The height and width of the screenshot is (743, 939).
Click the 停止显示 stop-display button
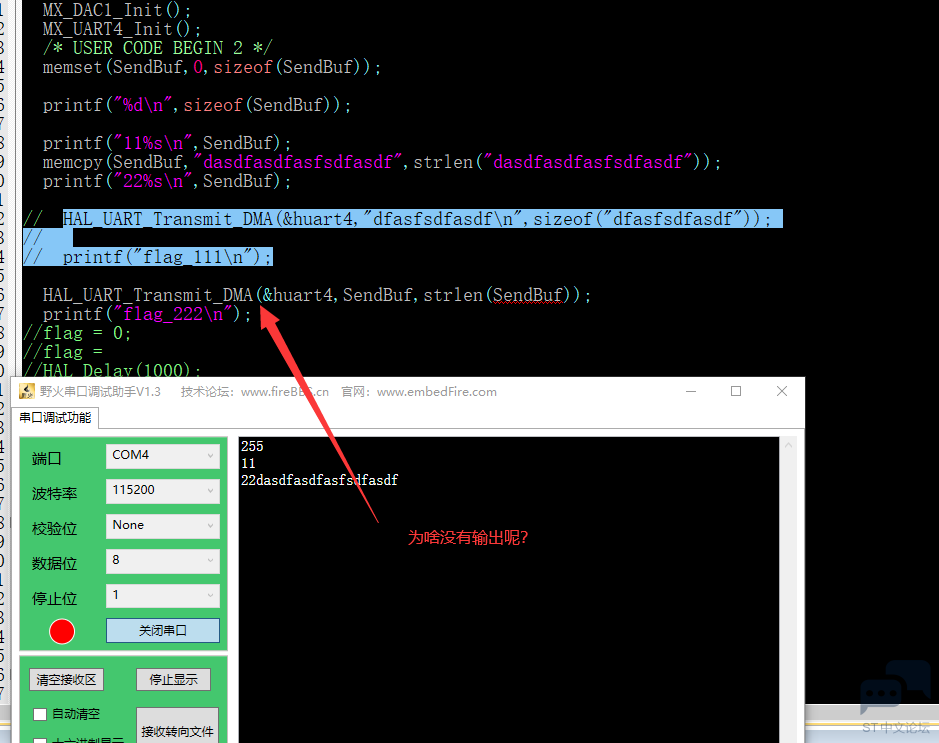[x=172, y=679]
